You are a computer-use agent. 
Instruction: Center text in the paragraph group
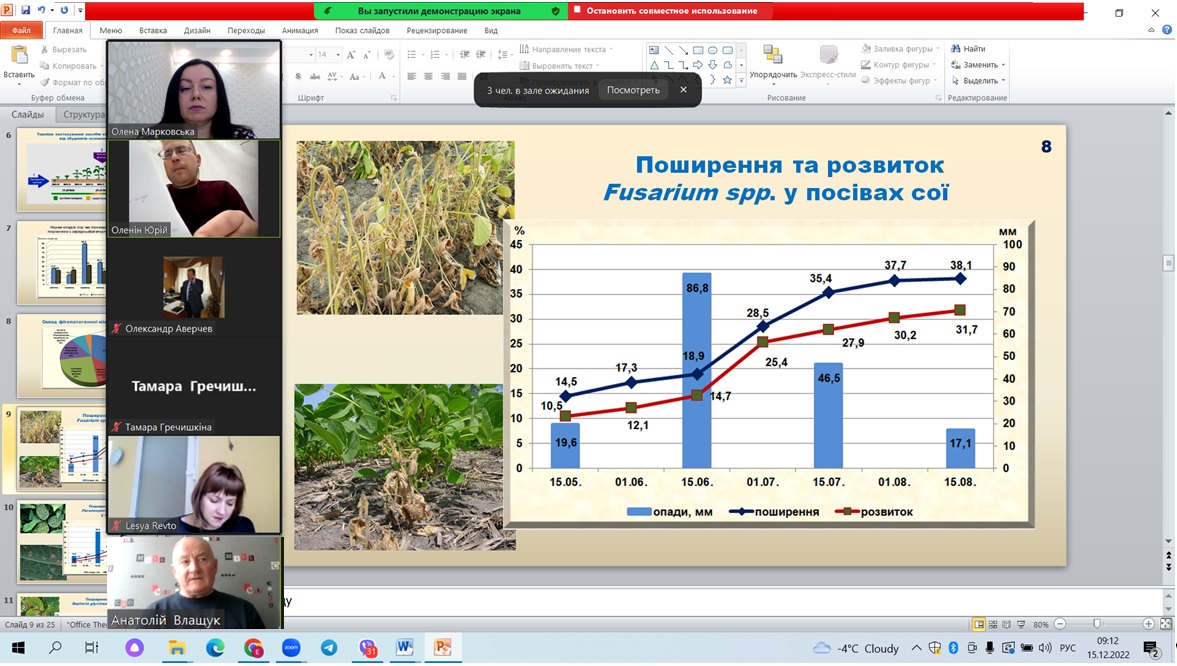tap(428, 76)
